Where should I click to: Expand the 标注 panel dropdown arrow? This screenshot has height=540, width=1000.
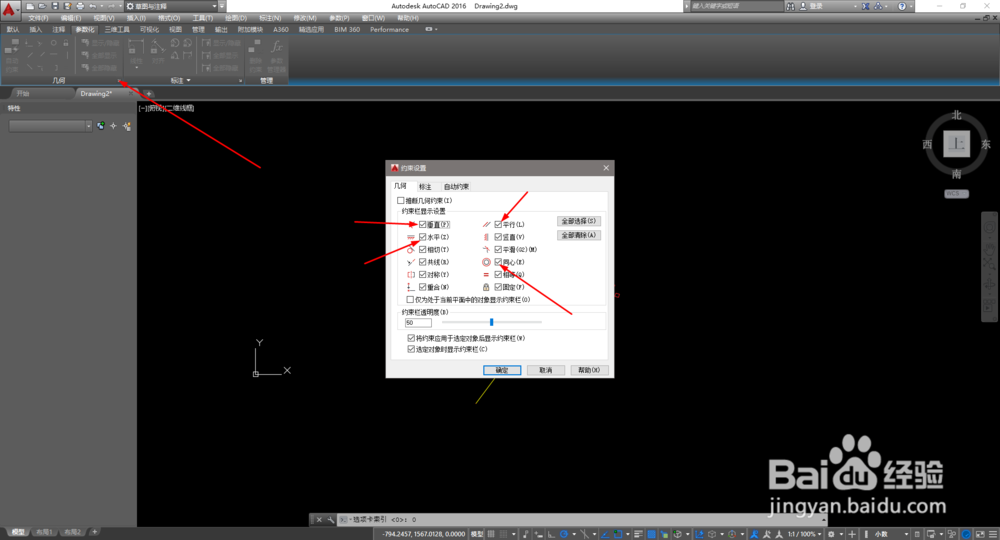pos(189,80)
